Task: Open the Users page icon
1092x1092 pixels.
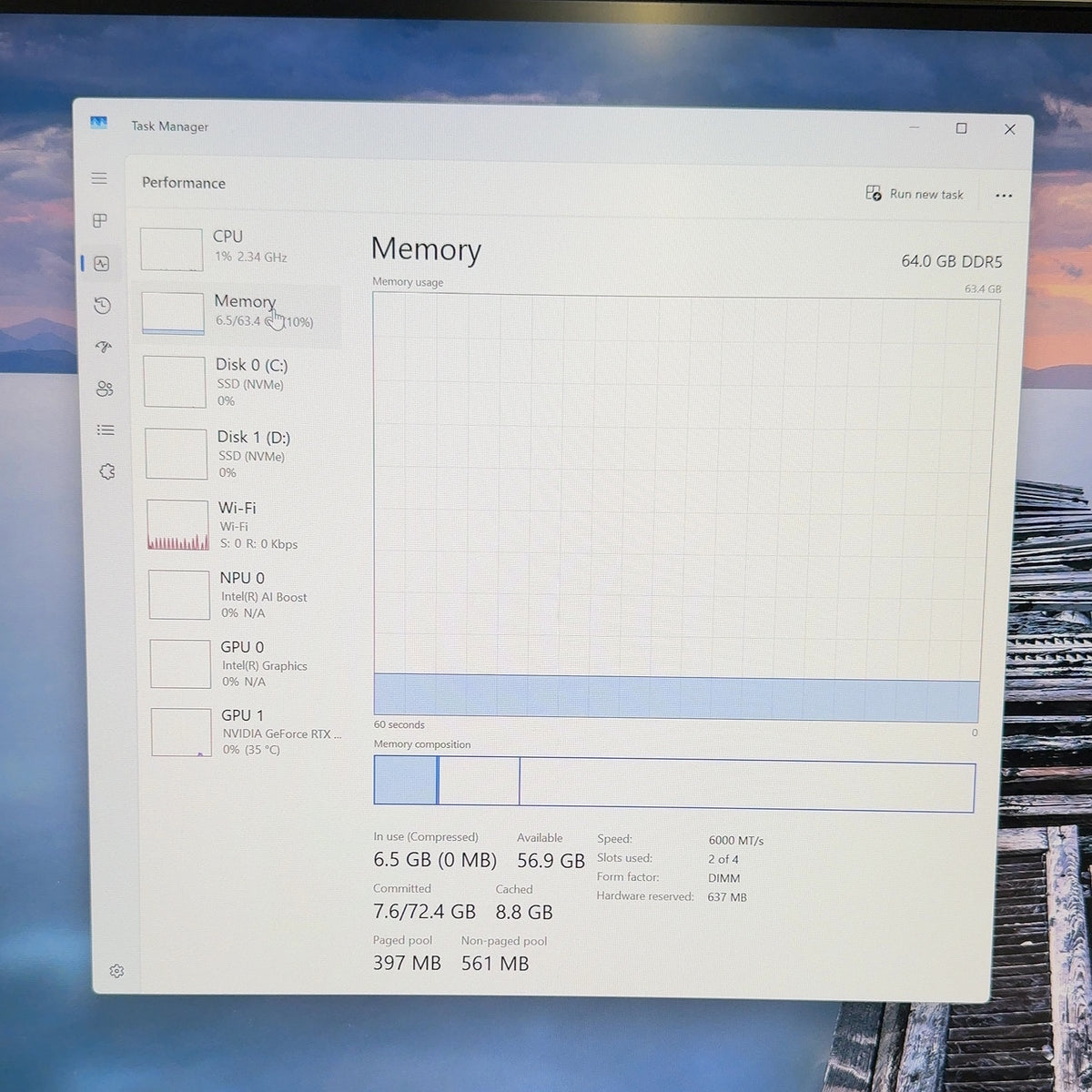Action: pyautogui.click(x=105, y=389)
